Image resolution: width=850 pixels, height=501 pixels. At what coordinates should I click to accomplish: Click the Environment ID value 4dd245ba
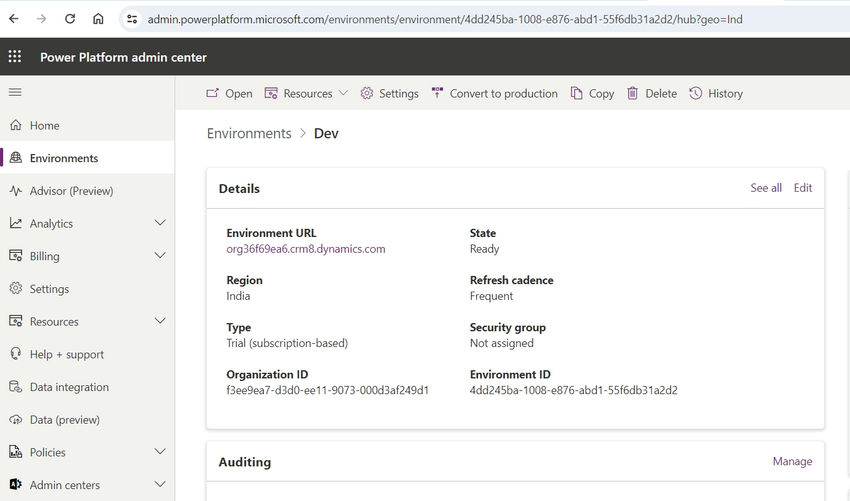(x=574, y=390)
